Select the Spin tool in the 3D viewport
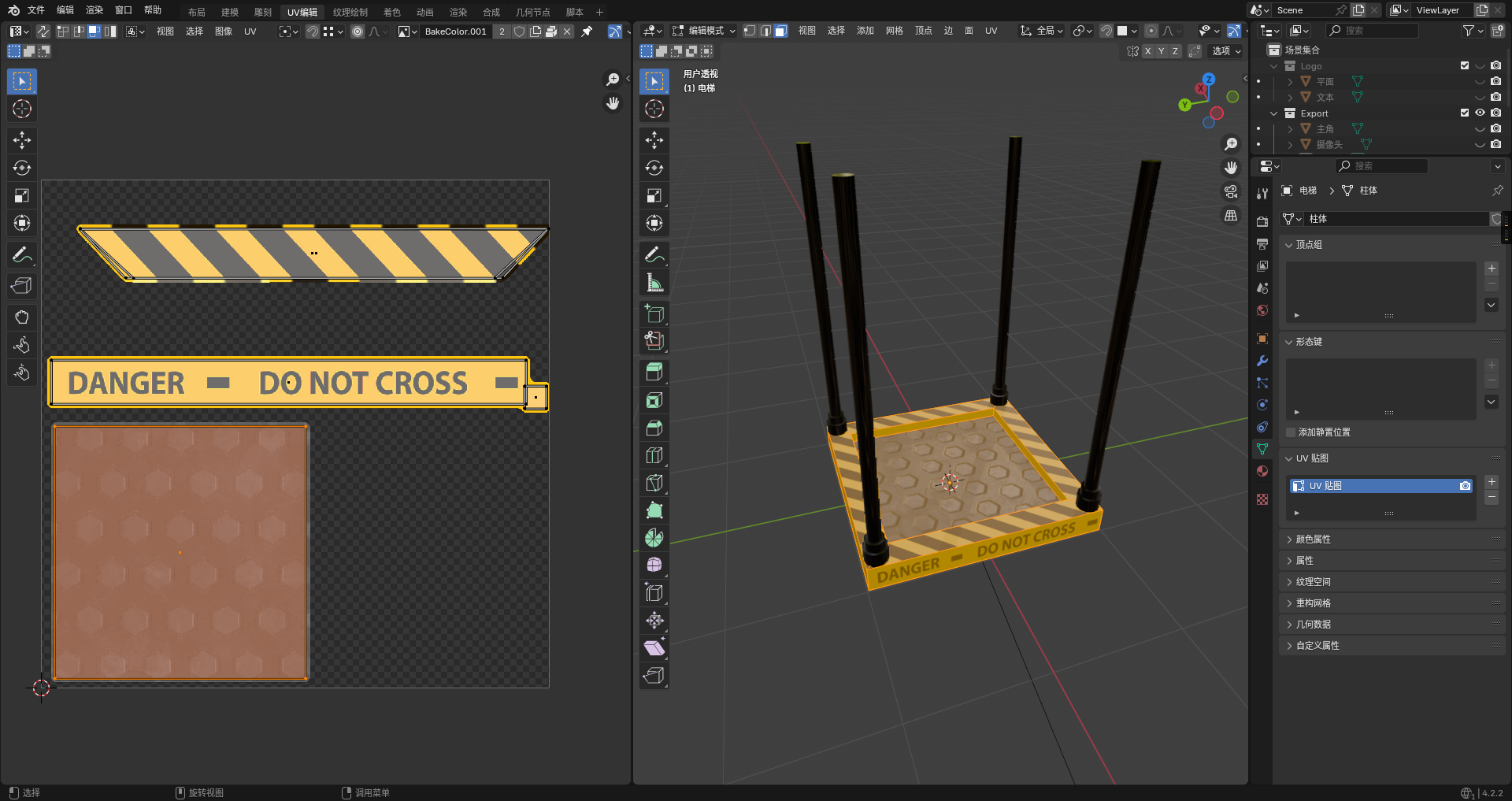 [x=654, y=538]
